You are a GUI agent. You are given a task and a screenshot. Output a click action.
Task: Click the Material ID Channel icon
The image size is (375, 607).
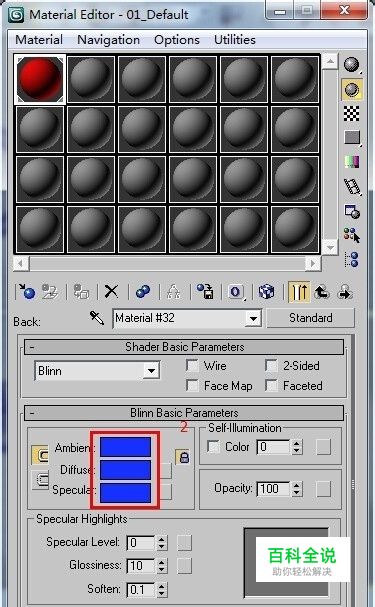236,291
